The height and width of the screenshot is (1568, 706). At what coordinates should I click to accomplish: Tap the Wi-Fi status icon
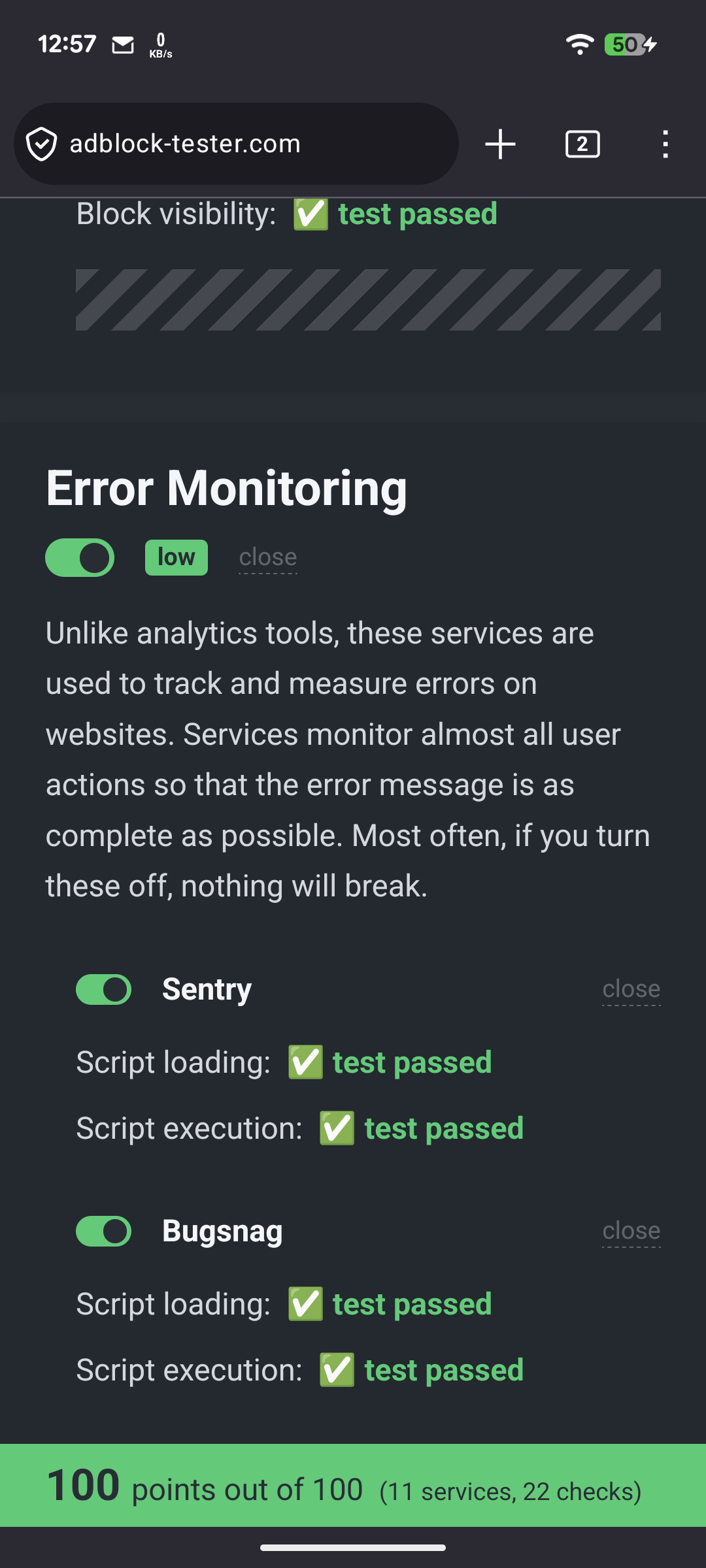pyautogui.click(x=579, y=44)
